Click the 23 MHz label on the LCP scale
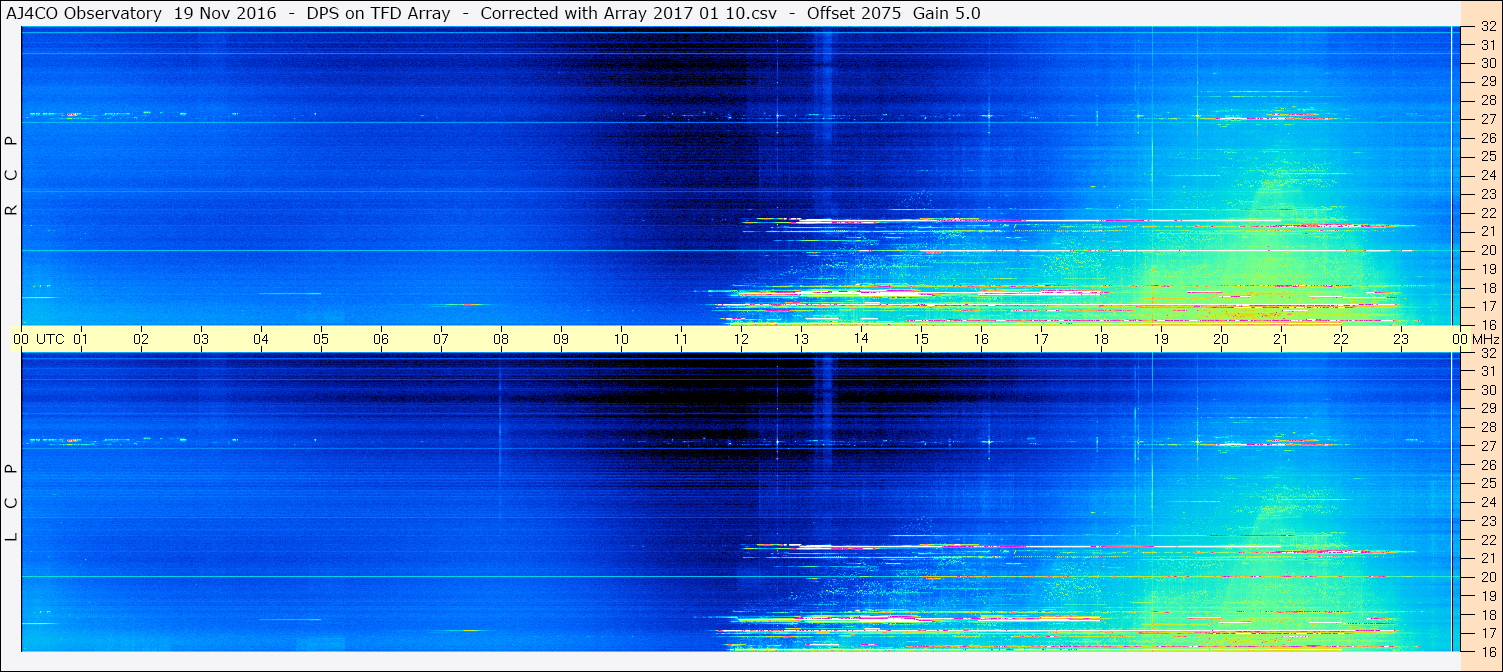Viewport: 1503px width, 672px height. [x=1488, y=521]
